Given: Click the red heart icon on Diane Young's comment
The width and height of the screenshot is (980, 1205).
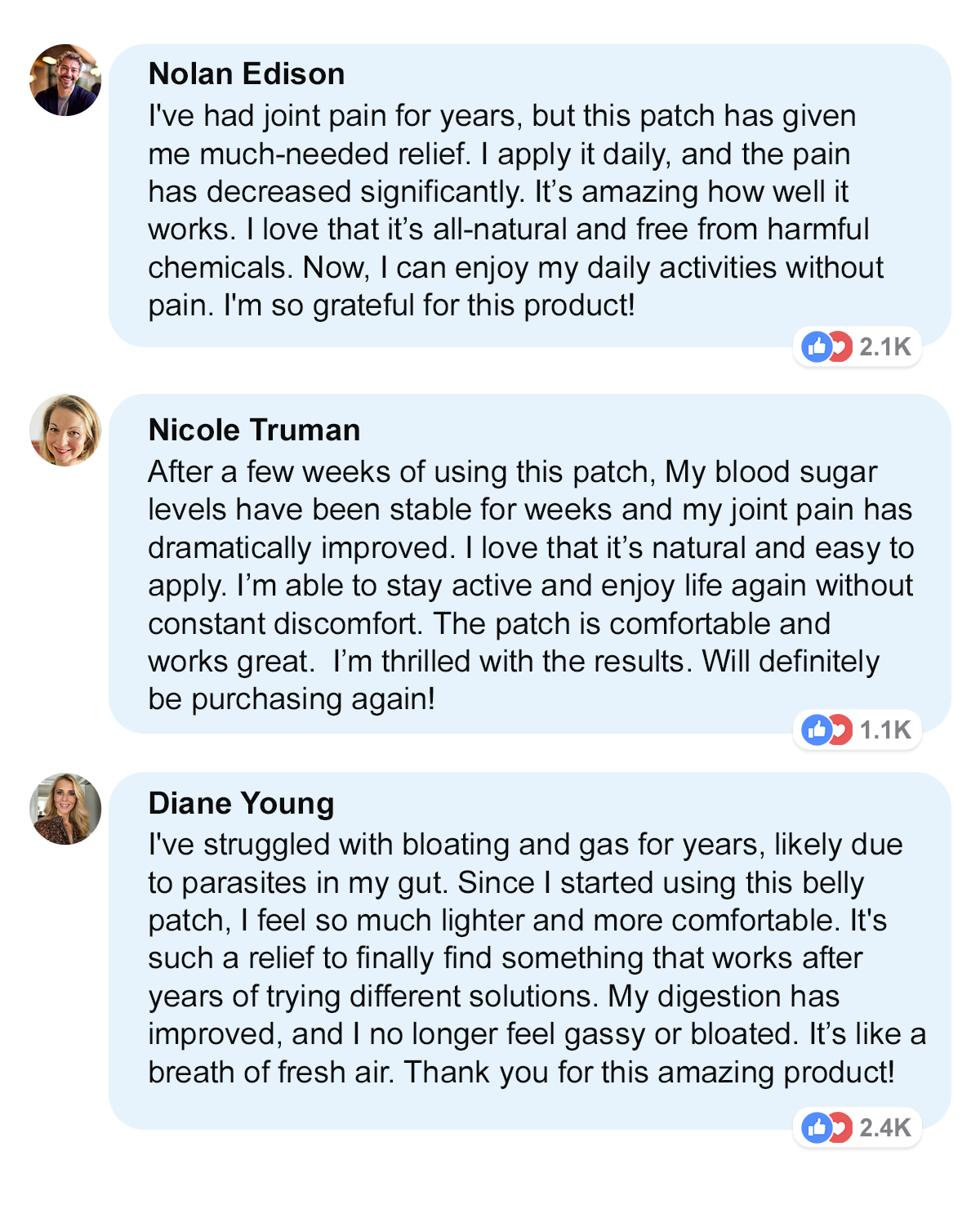Looking at the screenshot, I should pos(840,1128).
